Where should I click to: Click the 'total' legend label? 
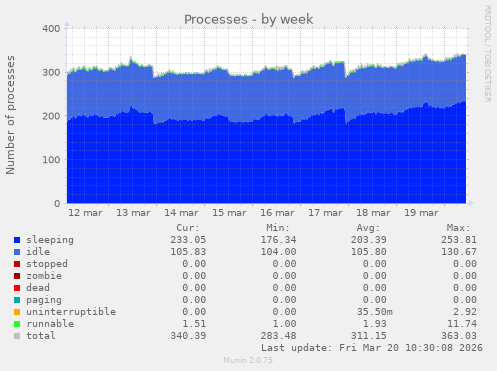(x=41, y=336)
